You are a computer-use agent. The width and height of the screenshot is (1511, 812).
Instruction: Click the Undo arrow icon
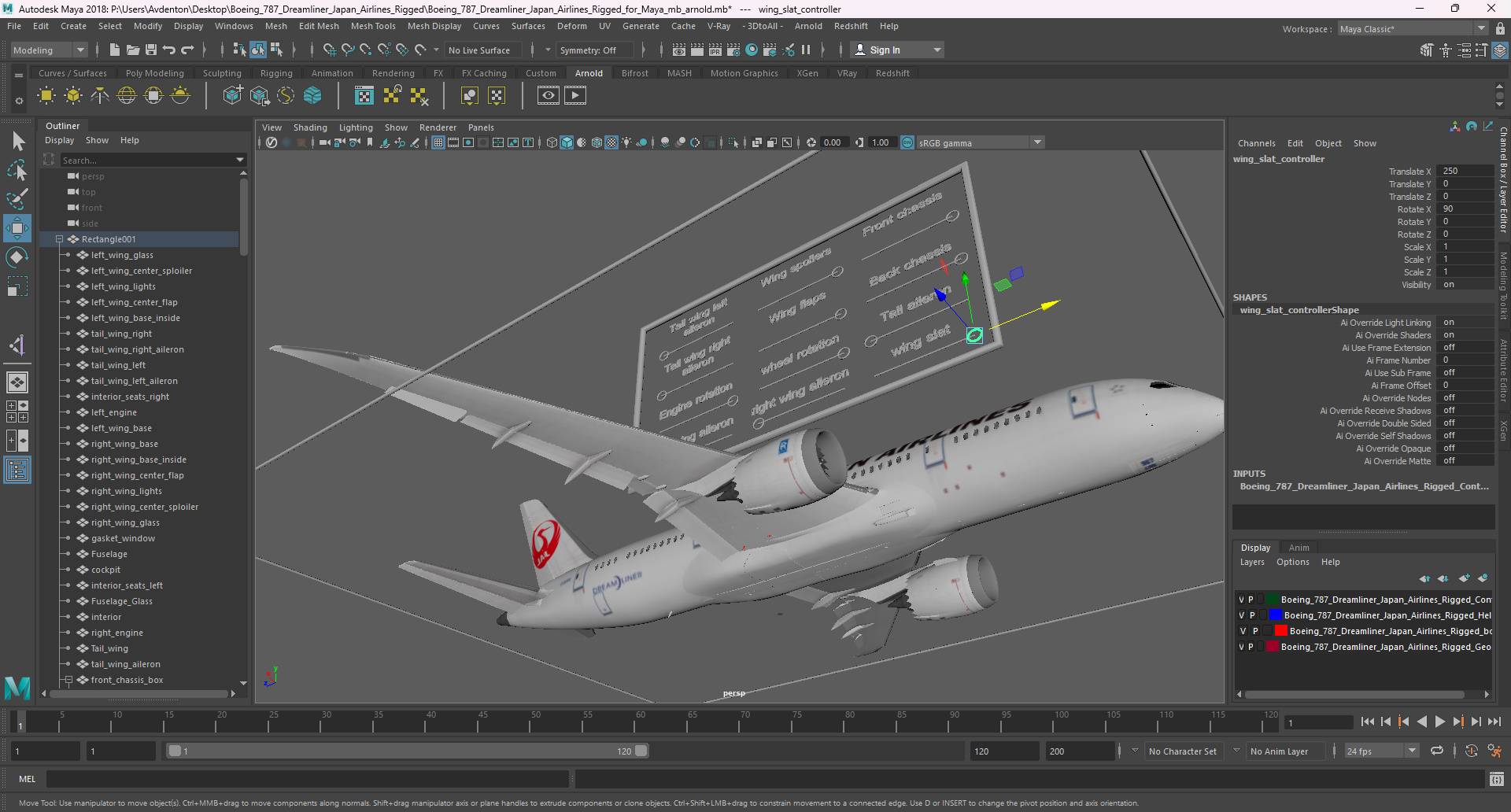click(169, 50)
